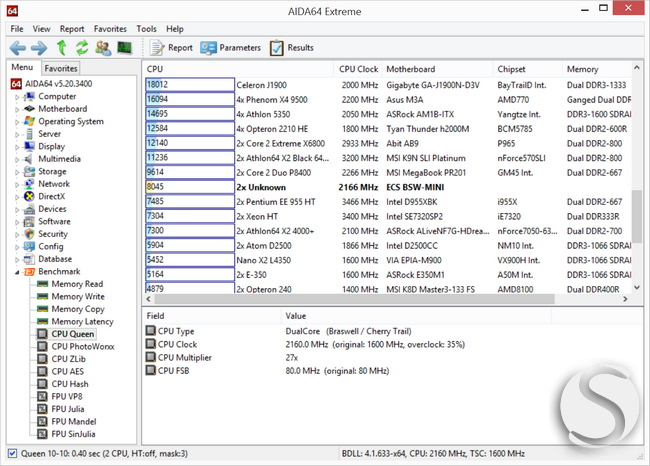This screenshot has width=650, height=466.
Task: Open the Help menu
Action: [175, 29]
